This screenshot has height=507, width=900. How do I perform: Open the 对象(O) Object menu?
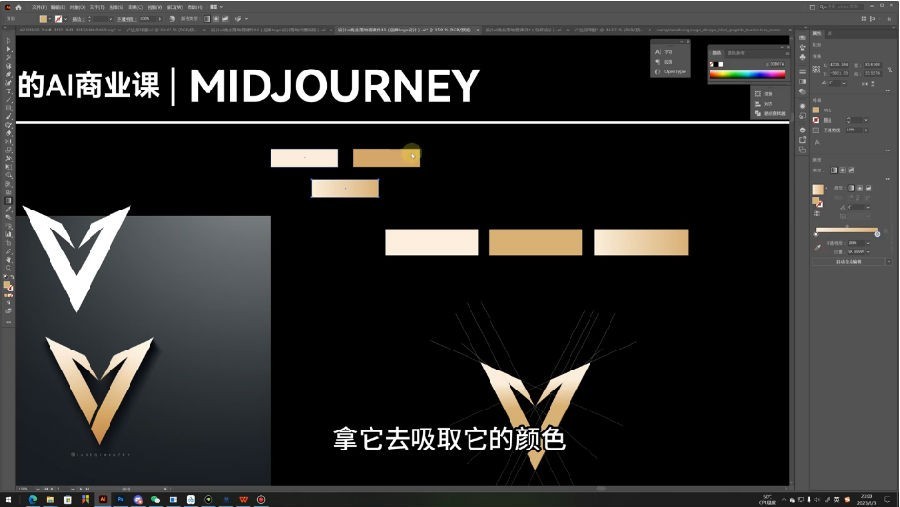[x=77, y=7]
